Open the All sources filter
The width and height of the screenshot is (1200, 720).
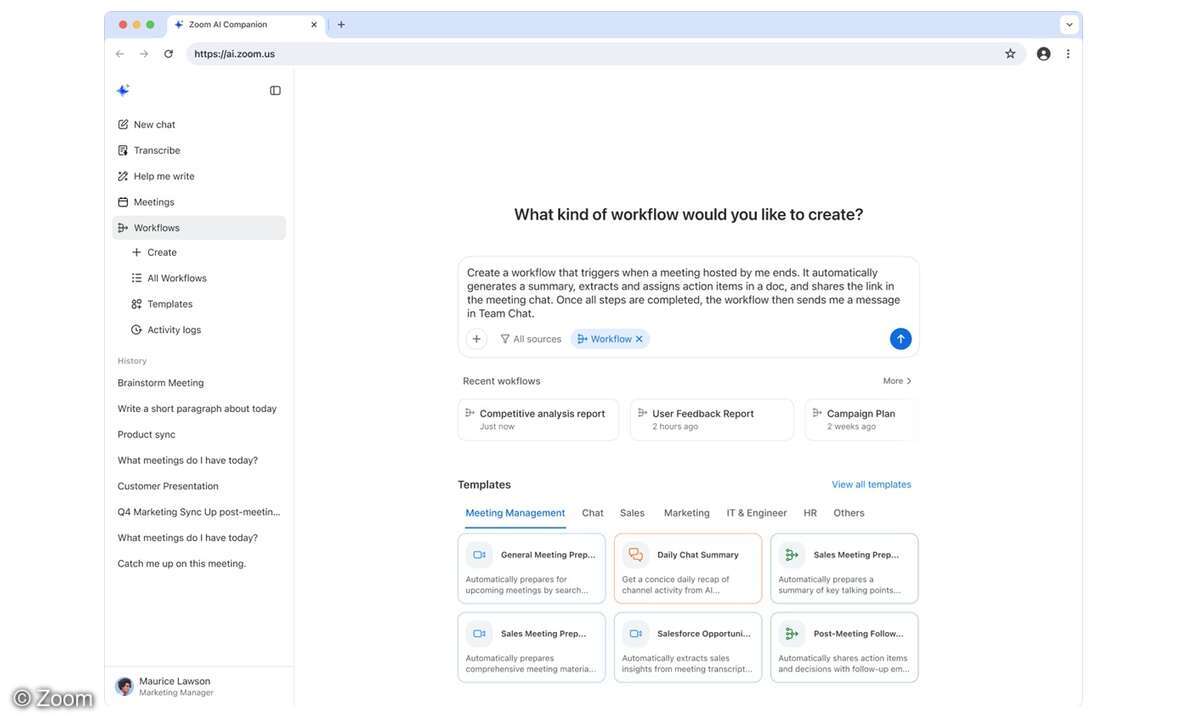coord(531,339)
